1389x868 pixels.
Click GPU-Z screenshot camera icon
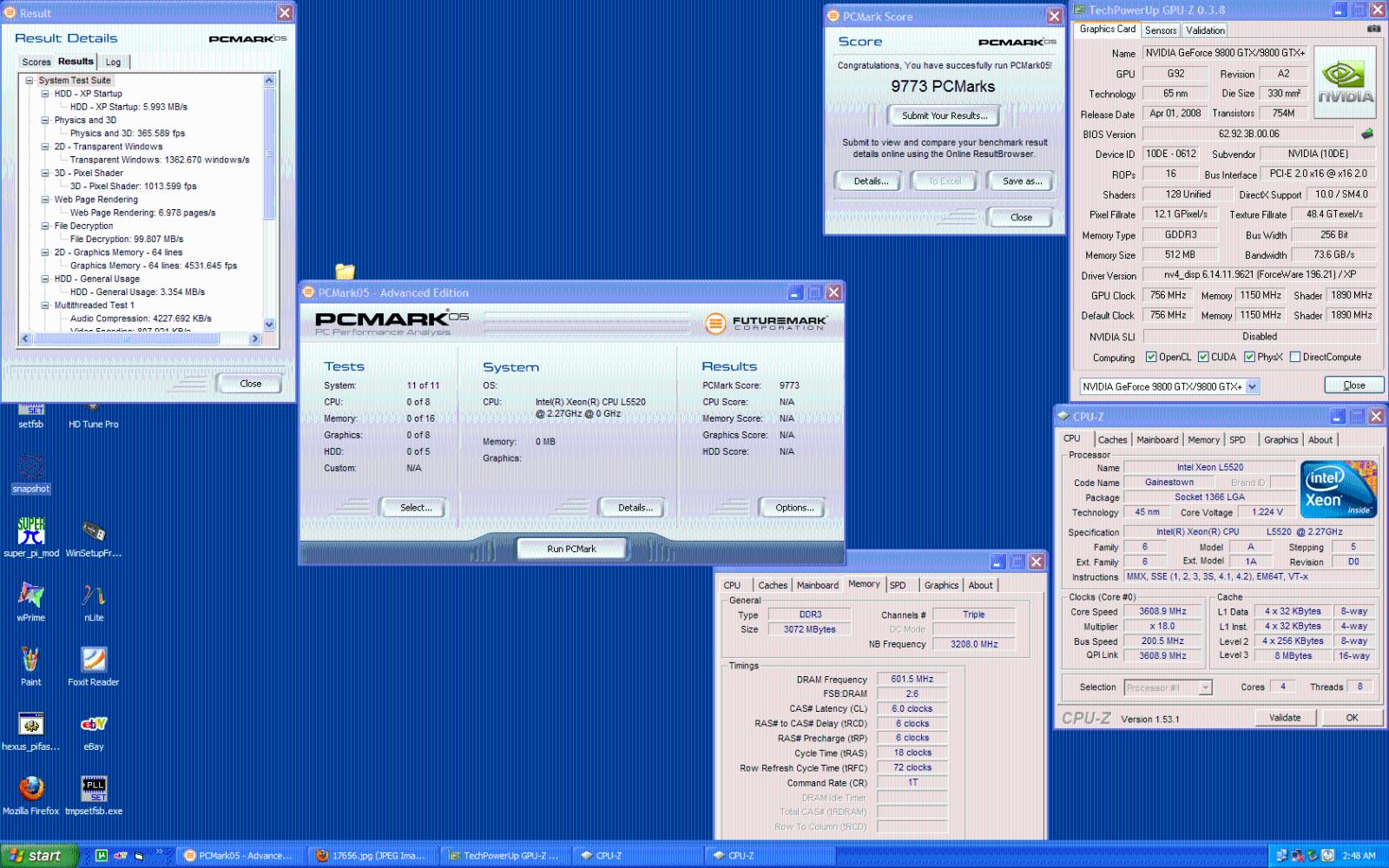(1373, 29)
